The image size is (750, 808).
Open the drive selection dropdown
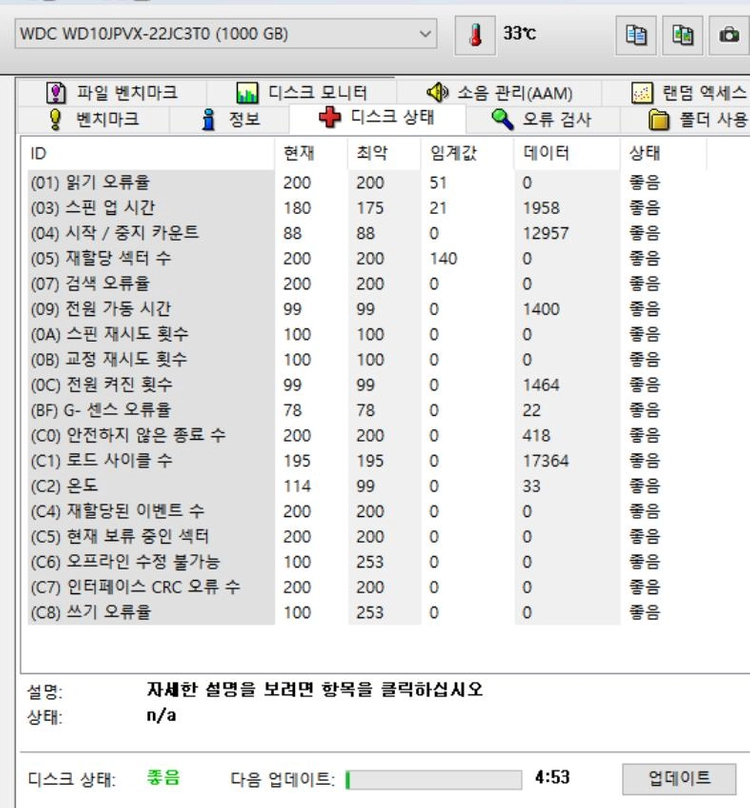[226, 34]
